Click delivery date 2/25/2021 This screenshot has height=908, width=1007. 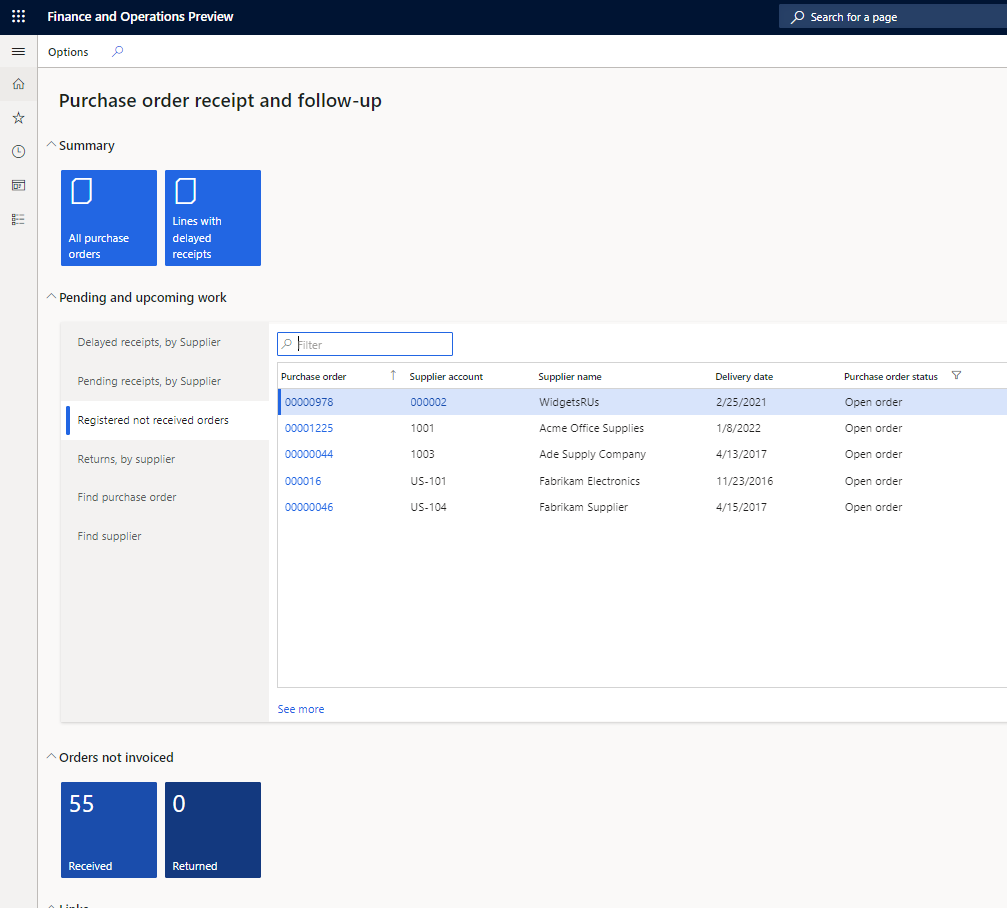741,403
